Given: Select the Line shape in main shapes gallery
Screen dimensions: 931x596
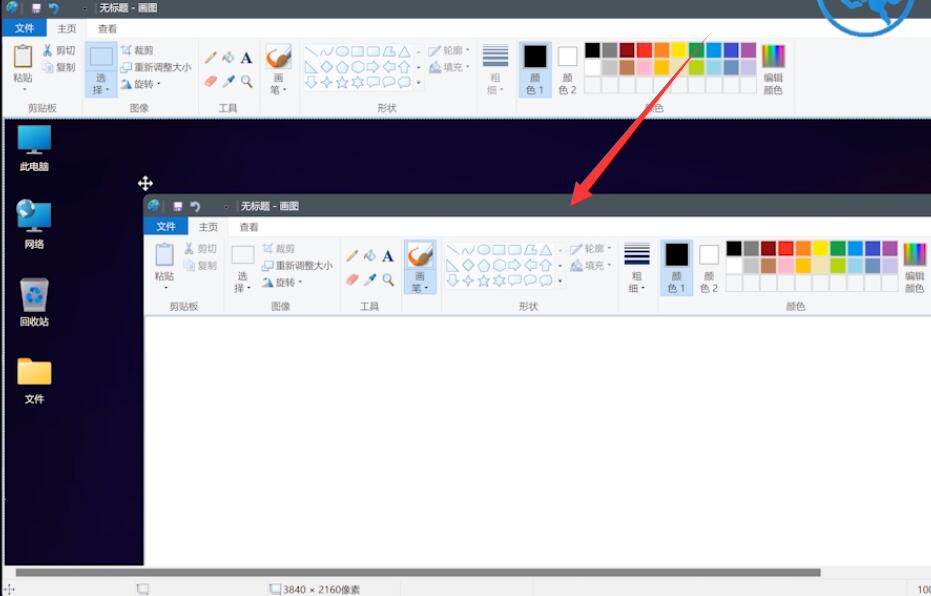Looking at the screenshot, I should point(311,52).
